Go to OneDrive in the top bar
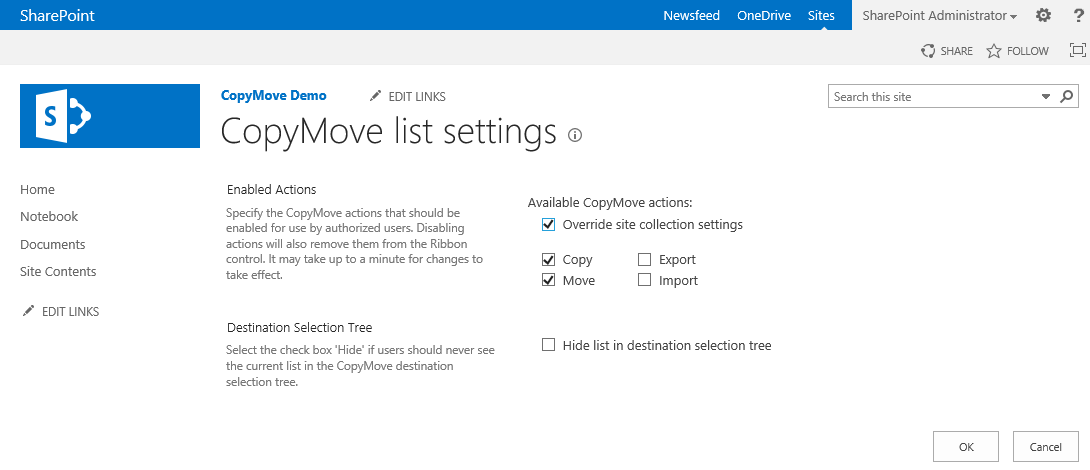This screenshot has width=1090, height=470. pos(764,15)
